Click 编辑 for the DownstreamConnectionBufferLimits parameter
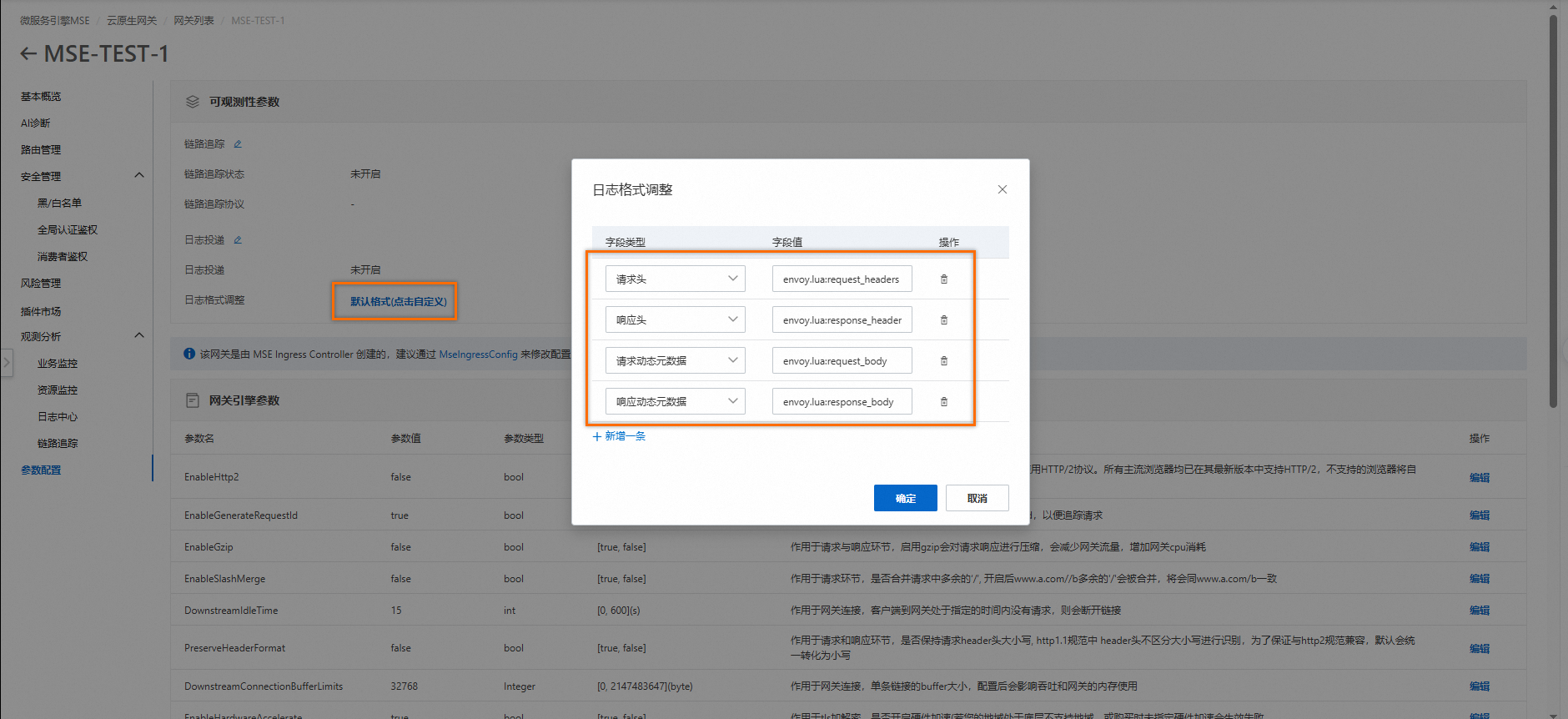Screen dimensions: 1568x719 [1480, 686]
